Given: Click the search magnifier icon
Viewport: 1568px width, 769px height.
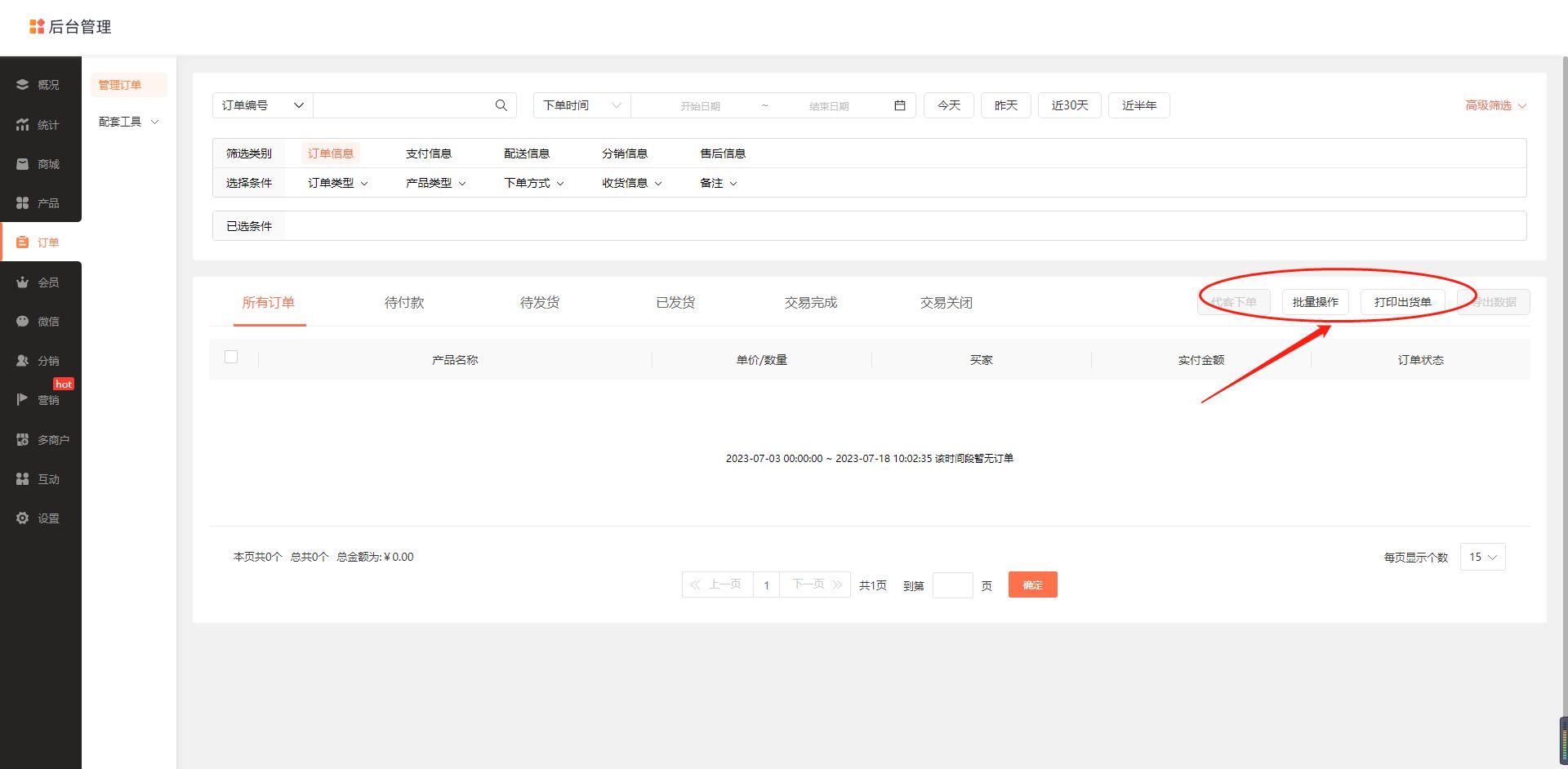Looking at the screenshot, I should tap(501, 105).
